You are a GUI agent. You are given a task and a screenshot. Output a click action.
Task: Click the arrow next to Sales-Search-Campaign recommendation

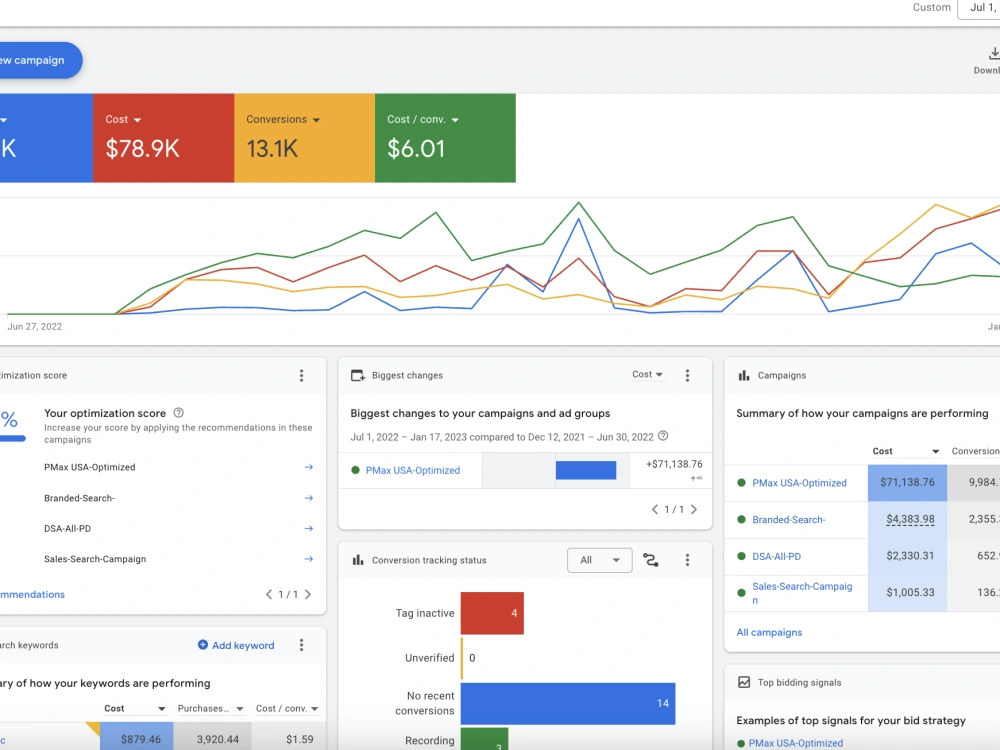point(309,559)
